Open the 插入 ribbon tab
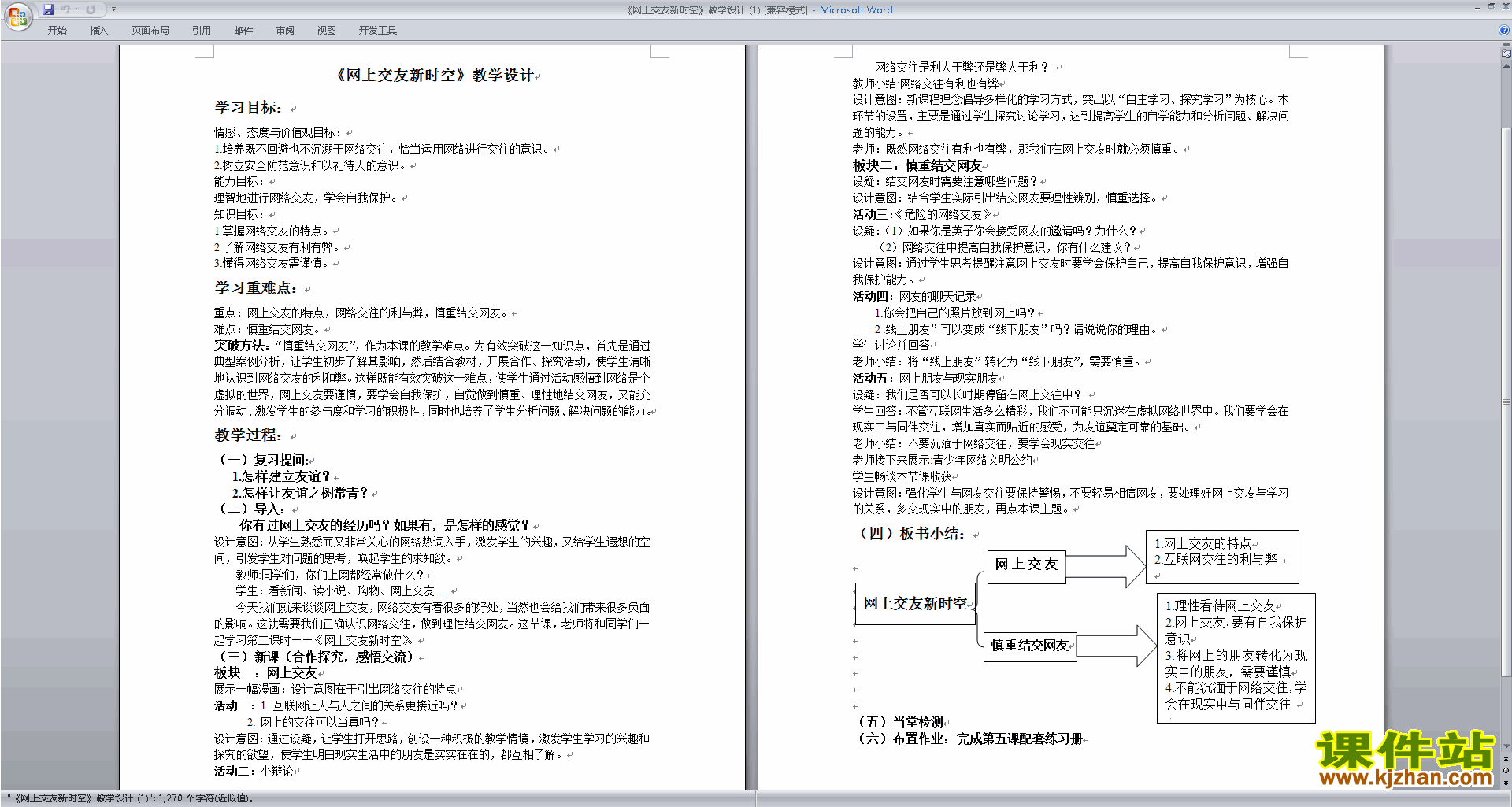This screenshot has height=807, width=1512. 98,31
